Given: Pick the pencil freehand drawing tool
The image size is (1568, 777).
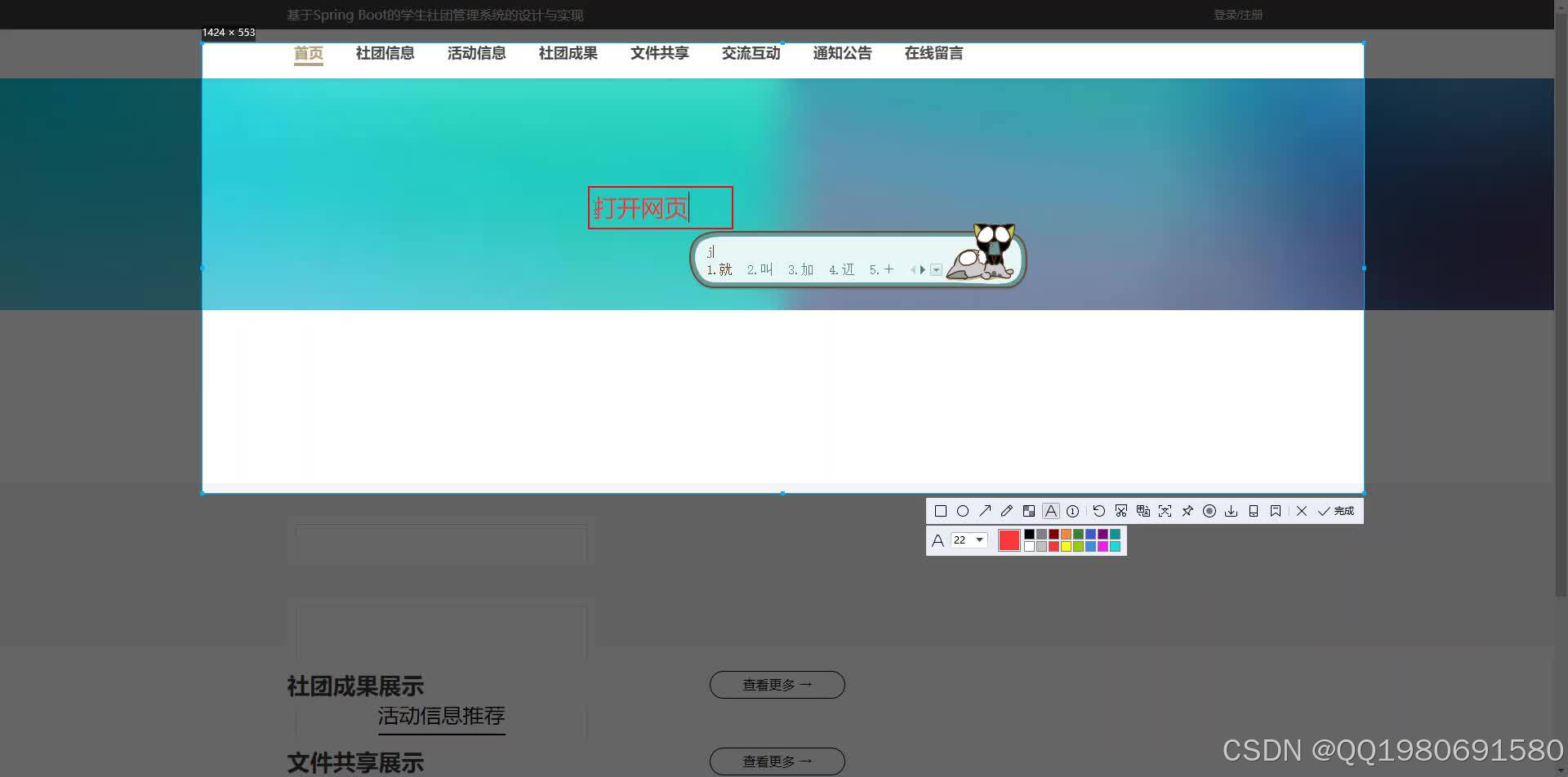Looking at the screenshot, I should tap(1007, 510).
